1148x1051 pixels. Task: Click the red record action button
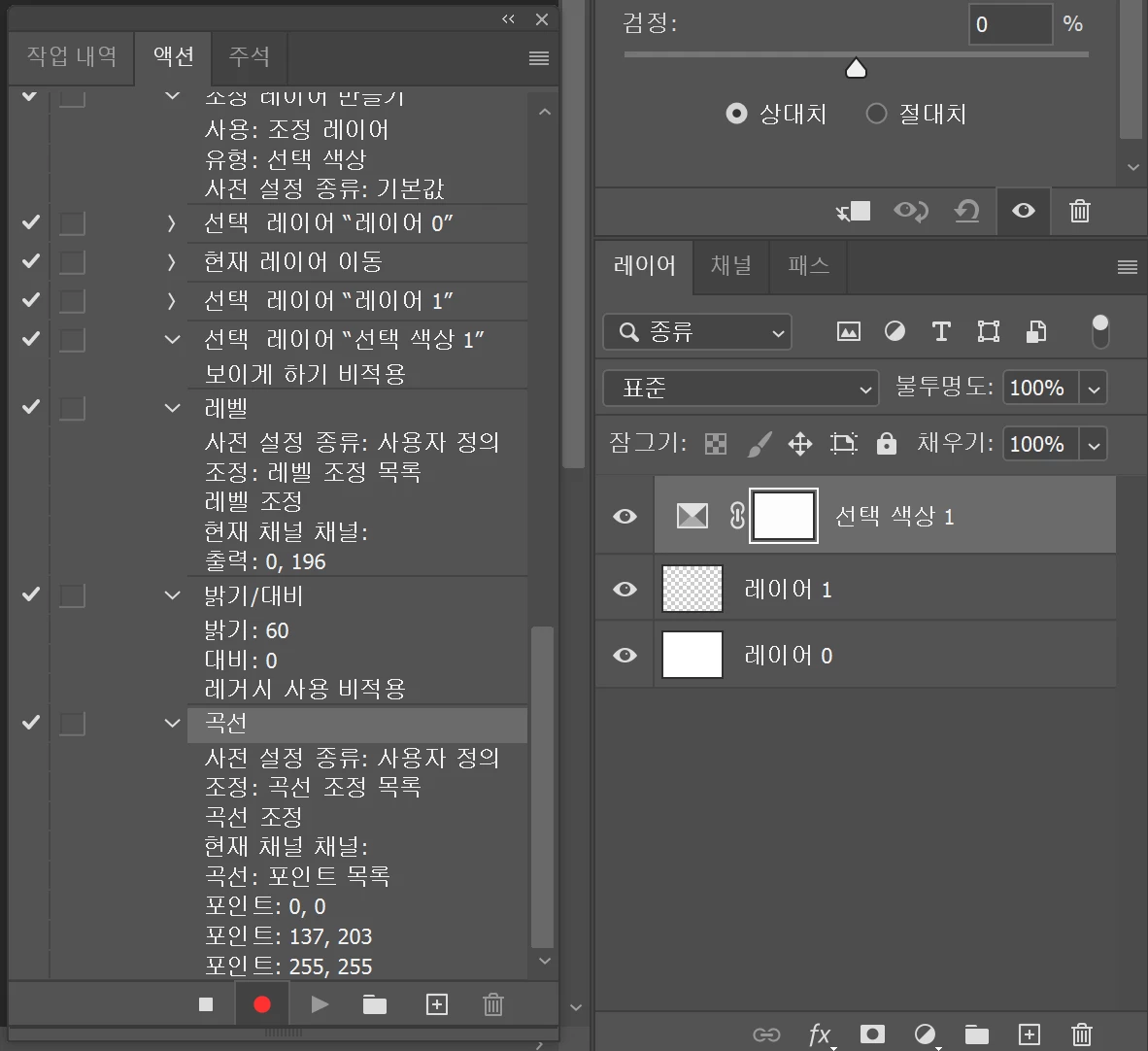pos(262,1004)
